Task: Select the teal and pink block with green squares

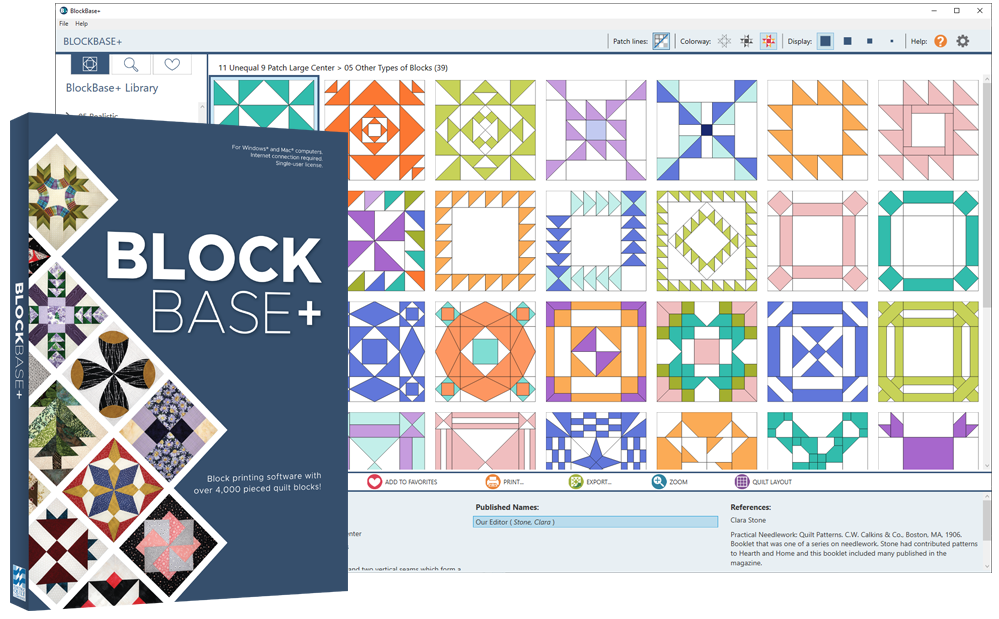Action: coord(707,352)
